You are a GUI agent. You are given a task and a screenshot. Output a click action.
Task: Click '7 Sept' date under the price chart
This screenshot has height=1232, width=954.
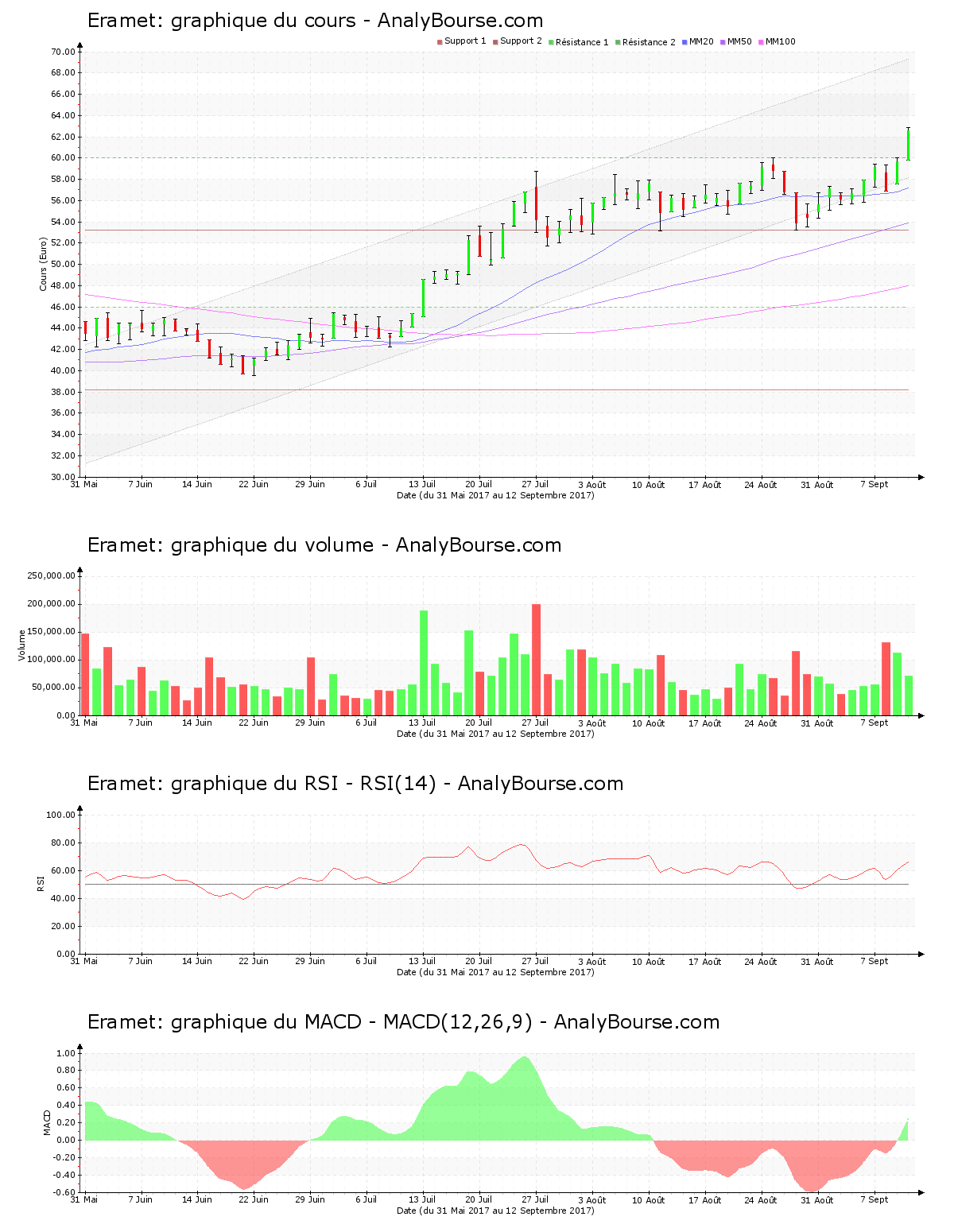click(874, 484)
